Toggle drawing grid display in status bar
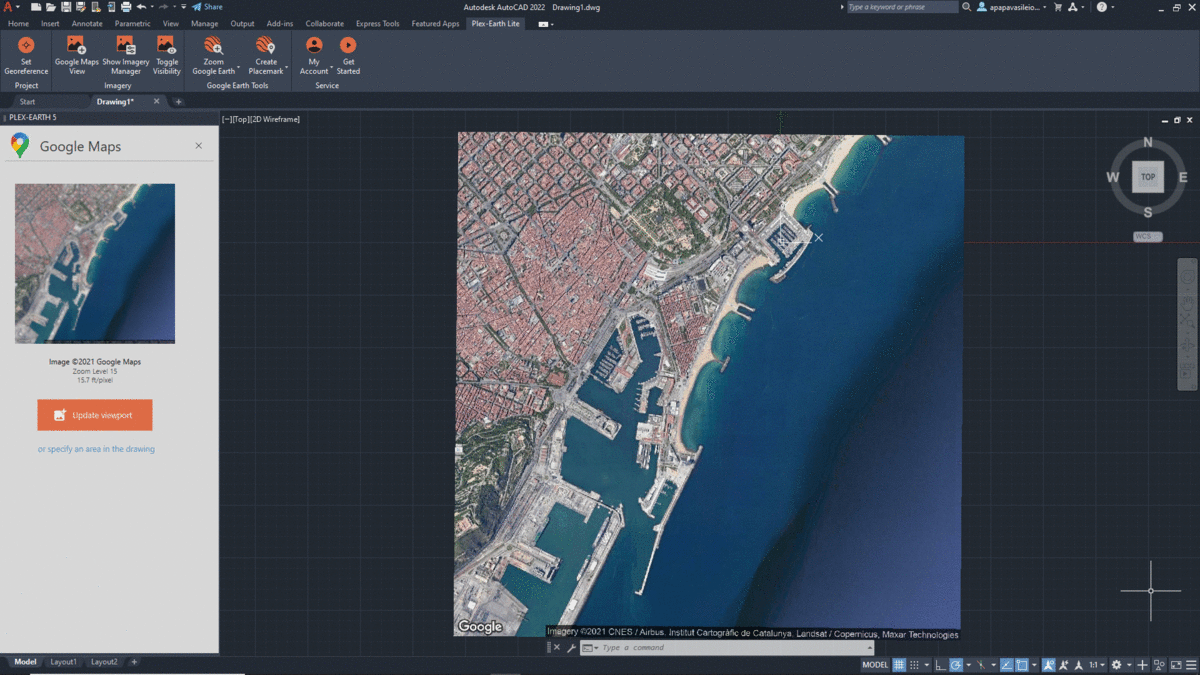This screenshot has height=675, width=1200. pos(899,664)
